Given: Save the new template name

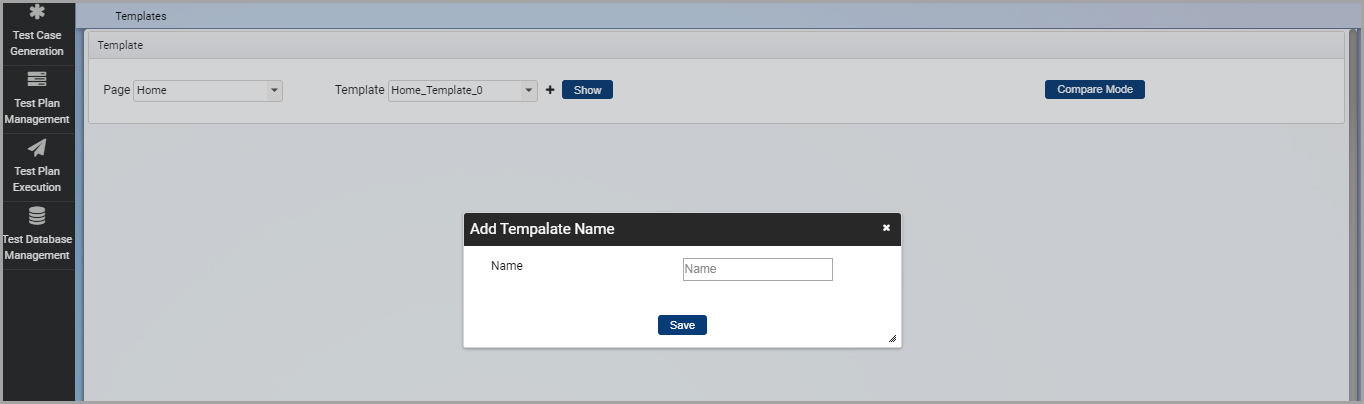Looking at the screenshot, I should coord(682,325).
